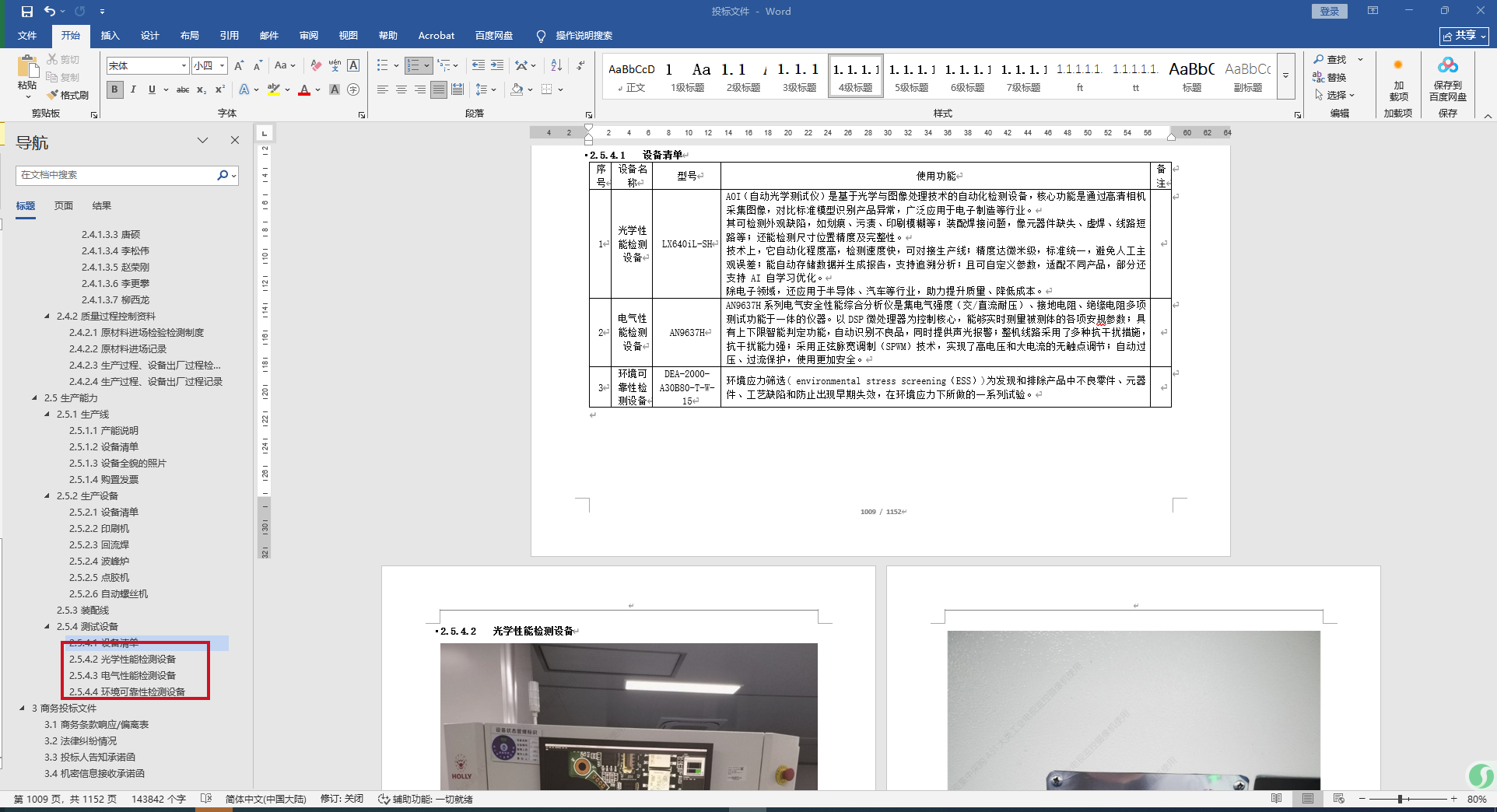Screen dimensions: 1497x812
Task: Toggle superscript formatting
Action: tap(220, 89)
